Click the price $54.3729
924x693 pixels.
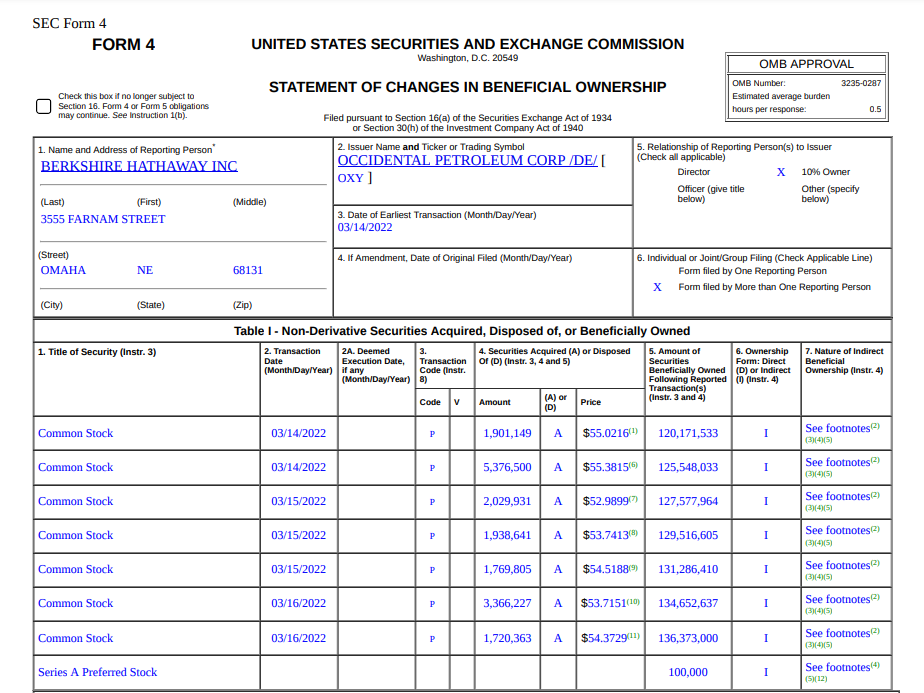[603, 638]
